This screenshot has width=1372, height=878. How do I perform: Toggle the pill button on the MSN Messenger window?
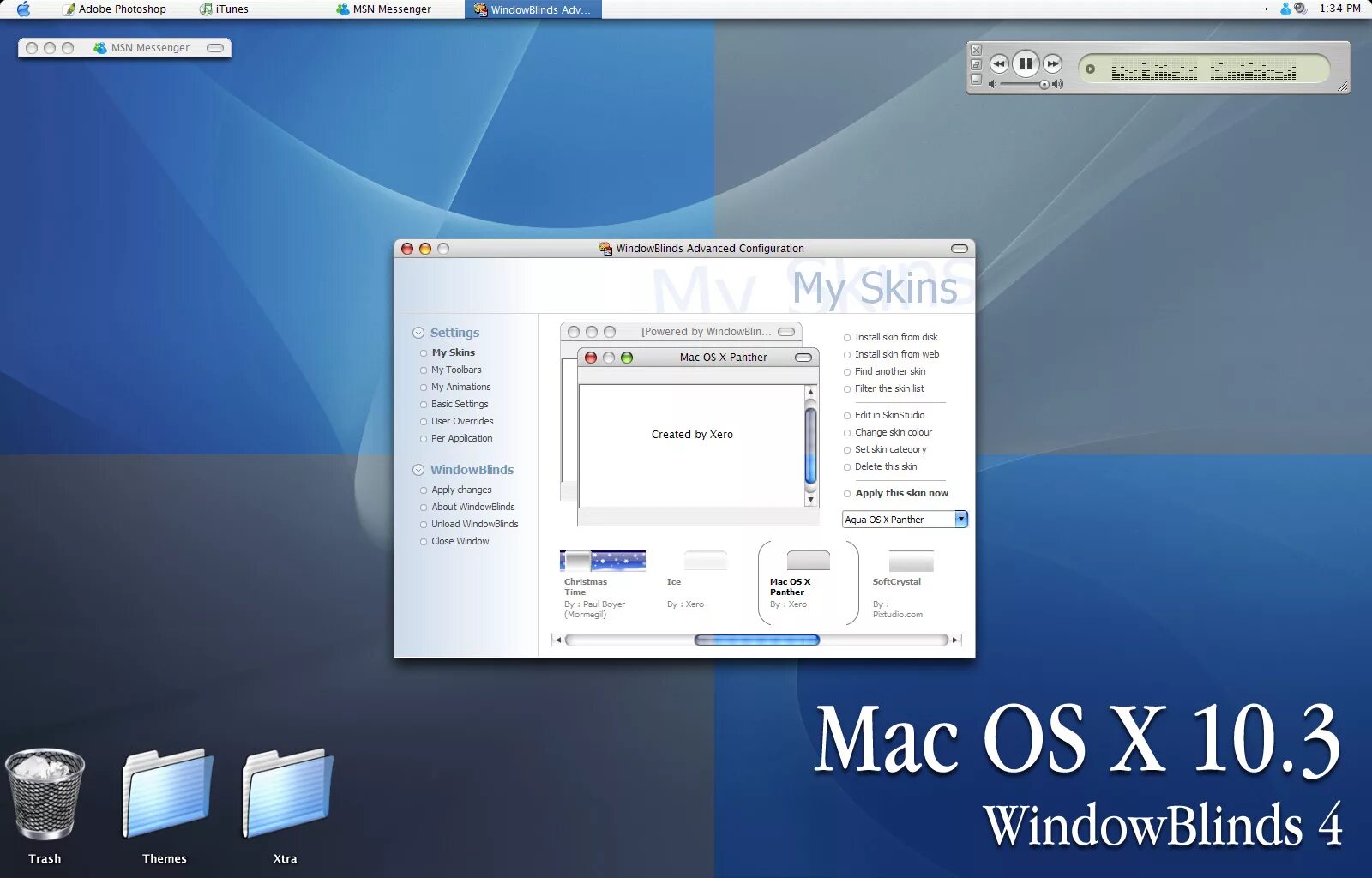(215, 48)
